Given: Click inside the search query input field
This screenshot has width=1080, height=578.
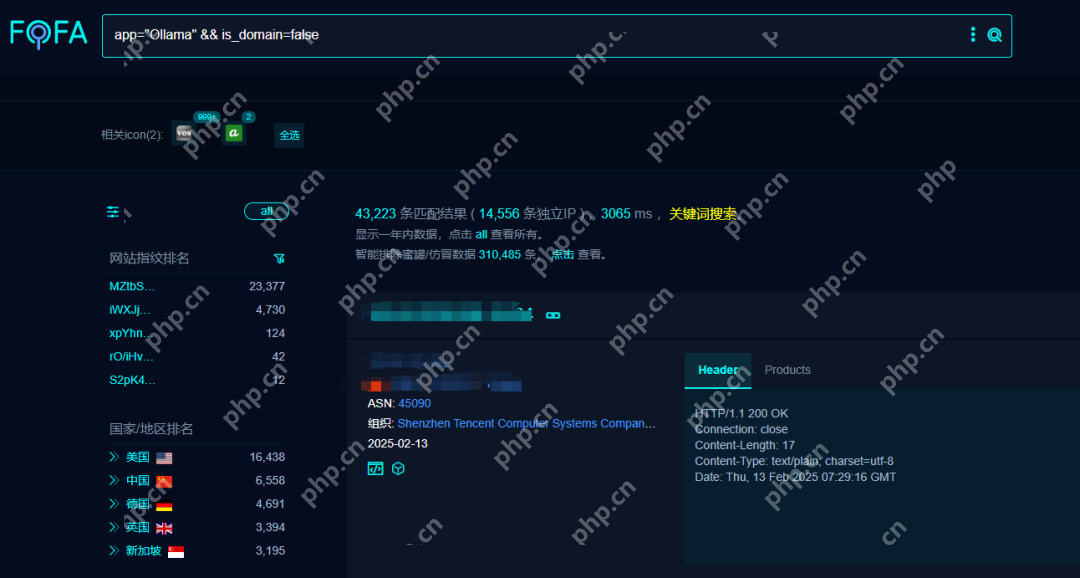Looking at the screenshot, I should (400, 34).
